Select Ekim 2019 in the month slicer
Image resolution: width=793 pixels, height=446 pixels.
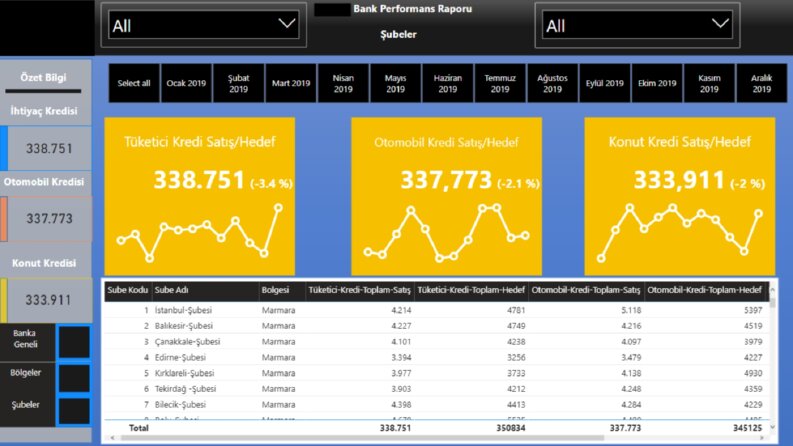[657, 83]
